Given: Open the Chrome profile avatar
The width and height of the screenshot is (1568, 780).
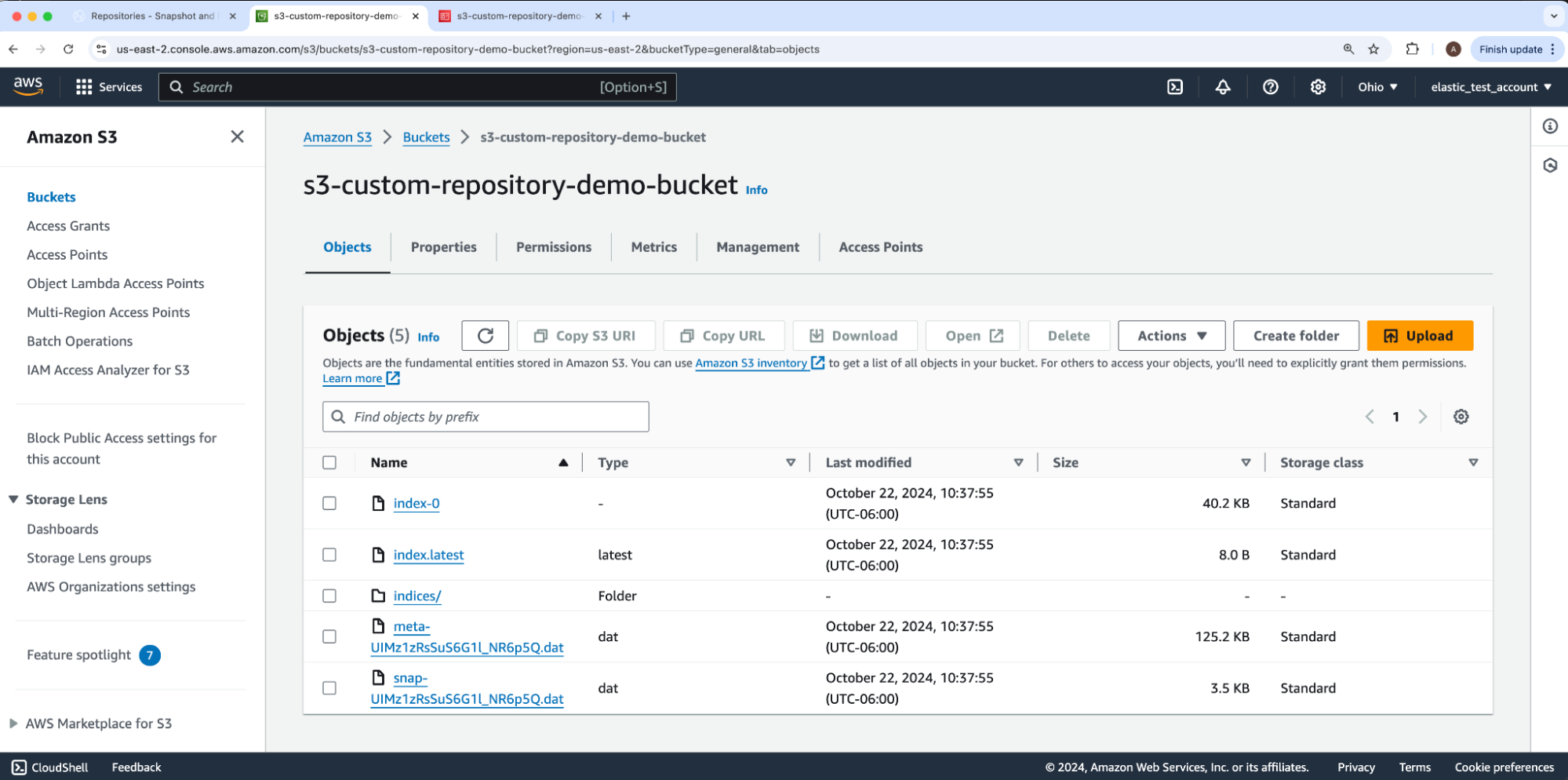Looking at the screenshot, I should 1453,49.
